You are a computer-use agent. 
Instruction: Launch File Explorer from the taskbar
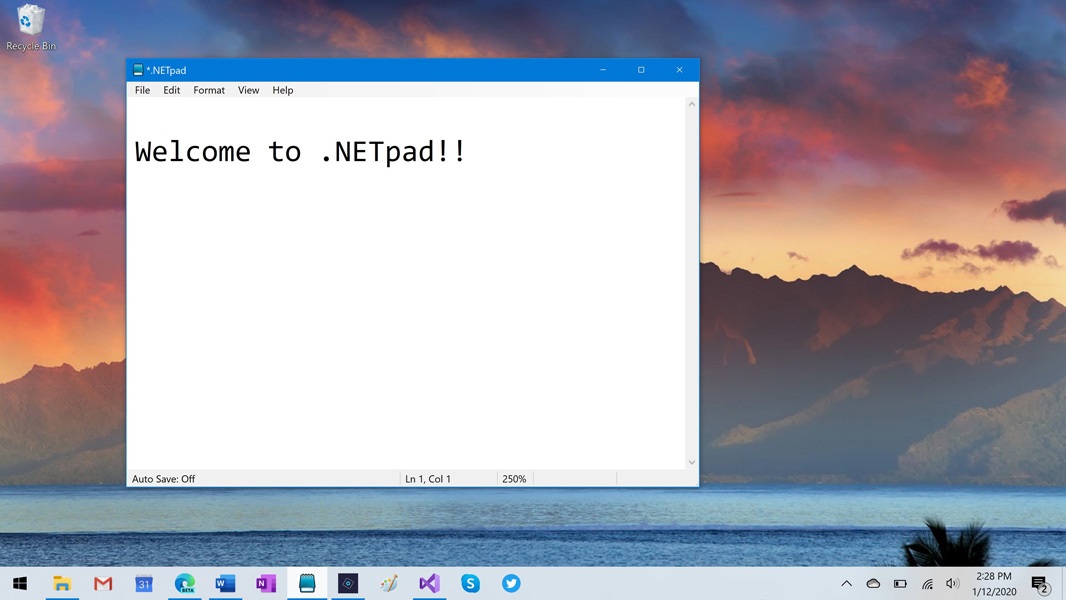click(x=62, y=583)
